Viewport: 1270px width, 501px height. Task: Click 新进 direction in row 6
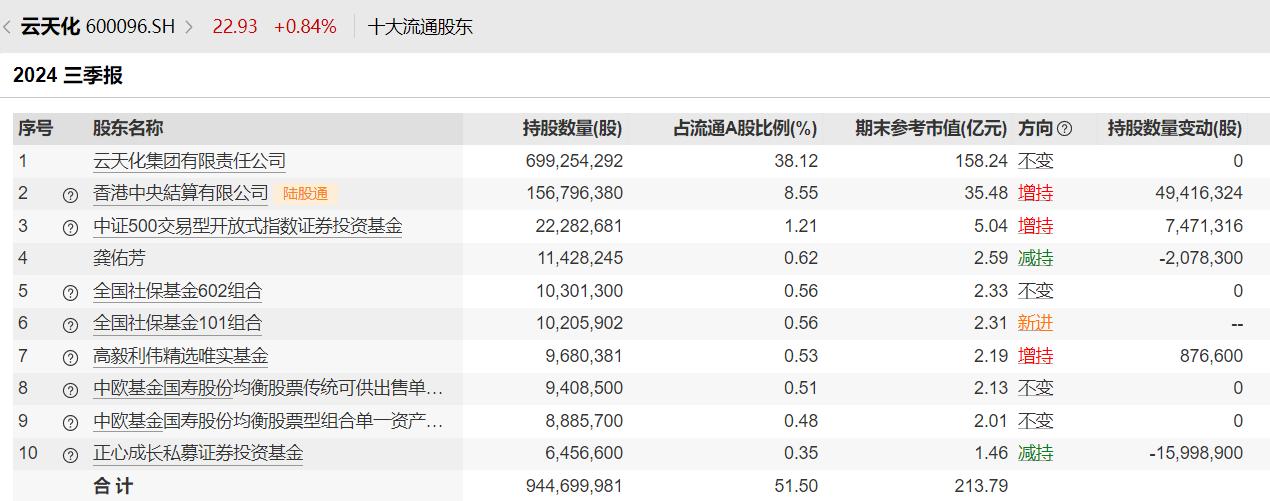click(x=1036, y=323)
